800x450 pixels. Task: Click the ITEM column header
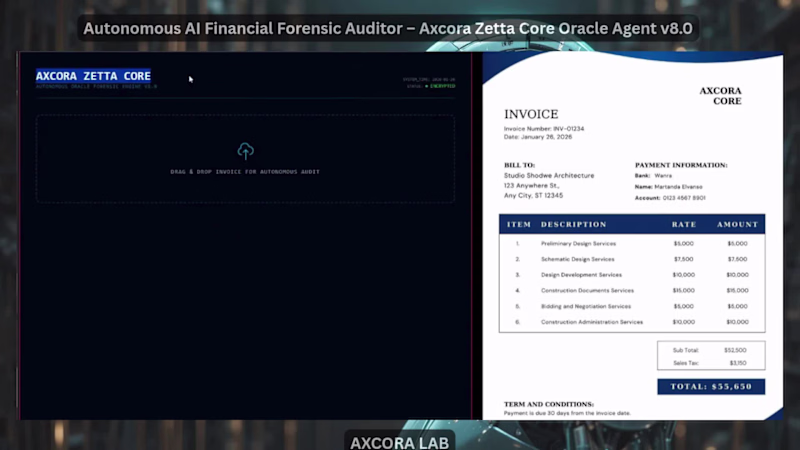(519, 224)
